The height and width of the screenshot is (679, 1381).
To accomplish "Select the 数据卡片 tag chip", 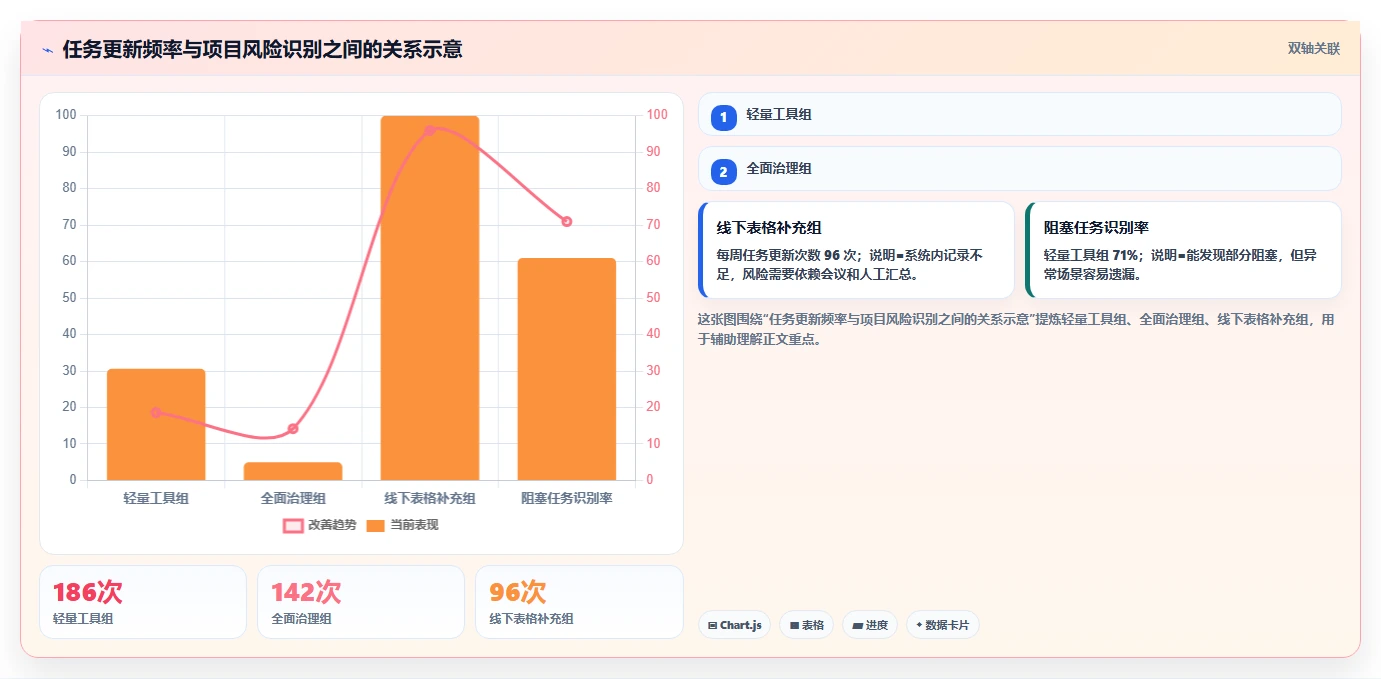I will click(943, 625).
